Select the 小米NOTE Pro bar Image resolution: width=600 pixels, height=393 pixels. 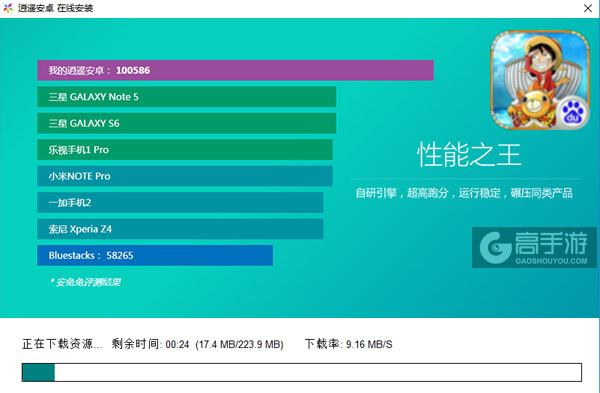click(x=185, y=176)
